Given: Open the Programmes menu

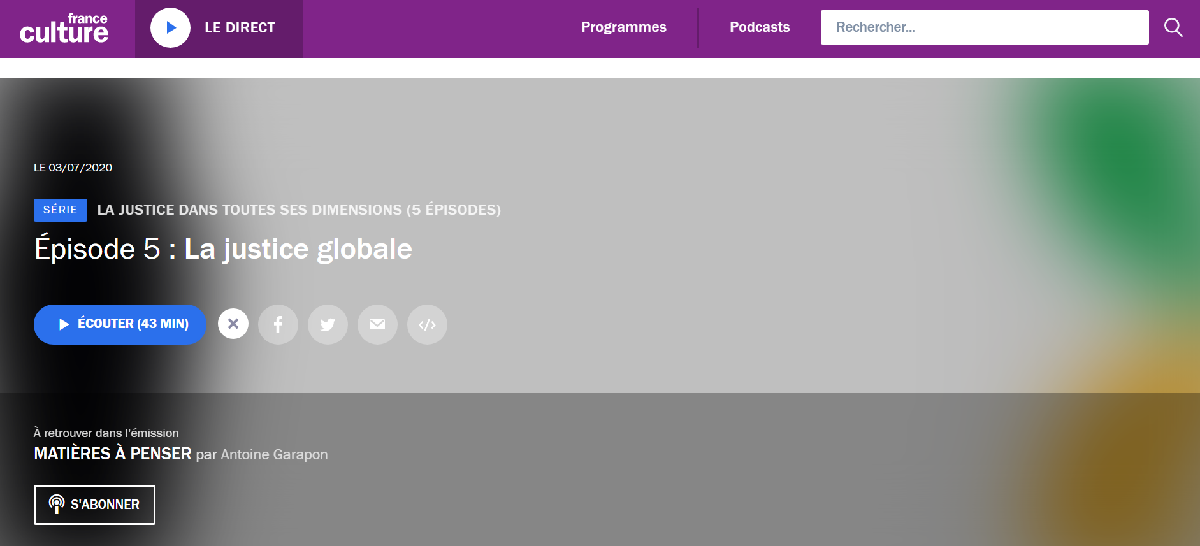Looking at the screenshot, I should pos(623,28).
